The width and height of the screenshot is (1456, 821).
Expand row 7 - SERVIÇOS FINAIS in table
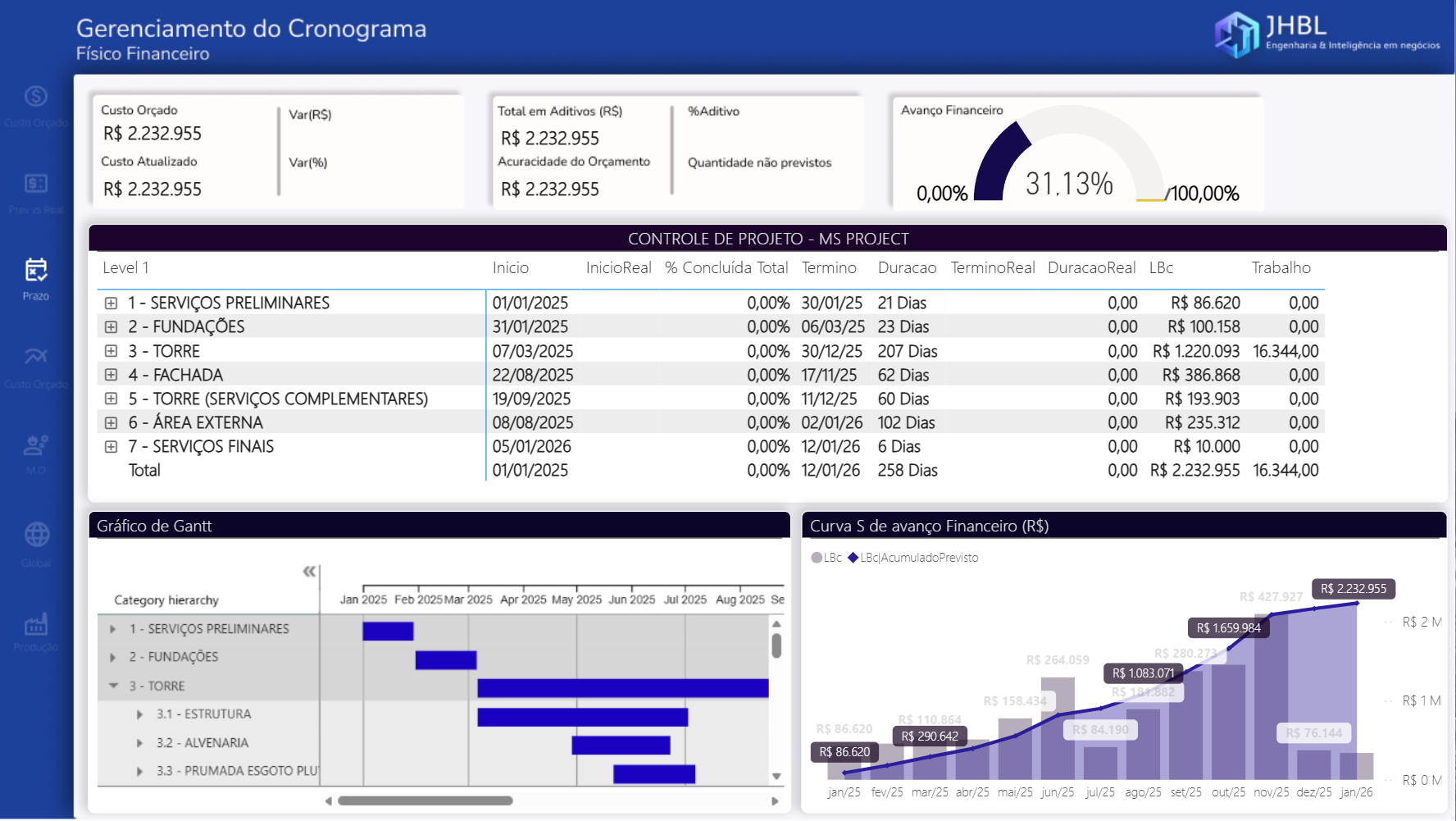coord(111,447)
